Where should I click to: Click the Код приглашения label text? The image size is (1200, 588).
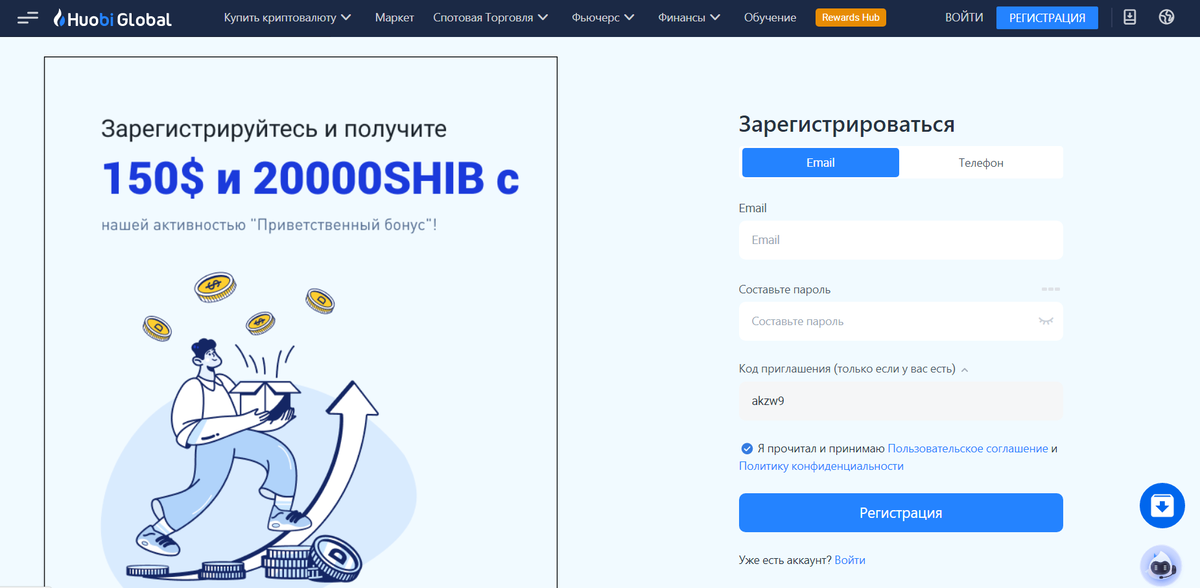tap(847, 369)
